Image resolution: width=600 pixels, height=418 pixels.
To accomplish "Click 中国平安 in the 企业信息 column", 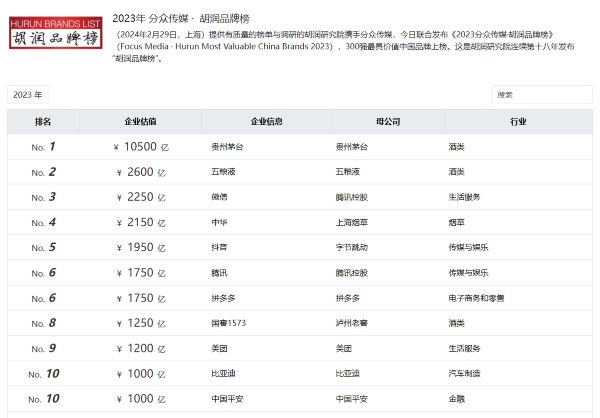I will 227,399.
